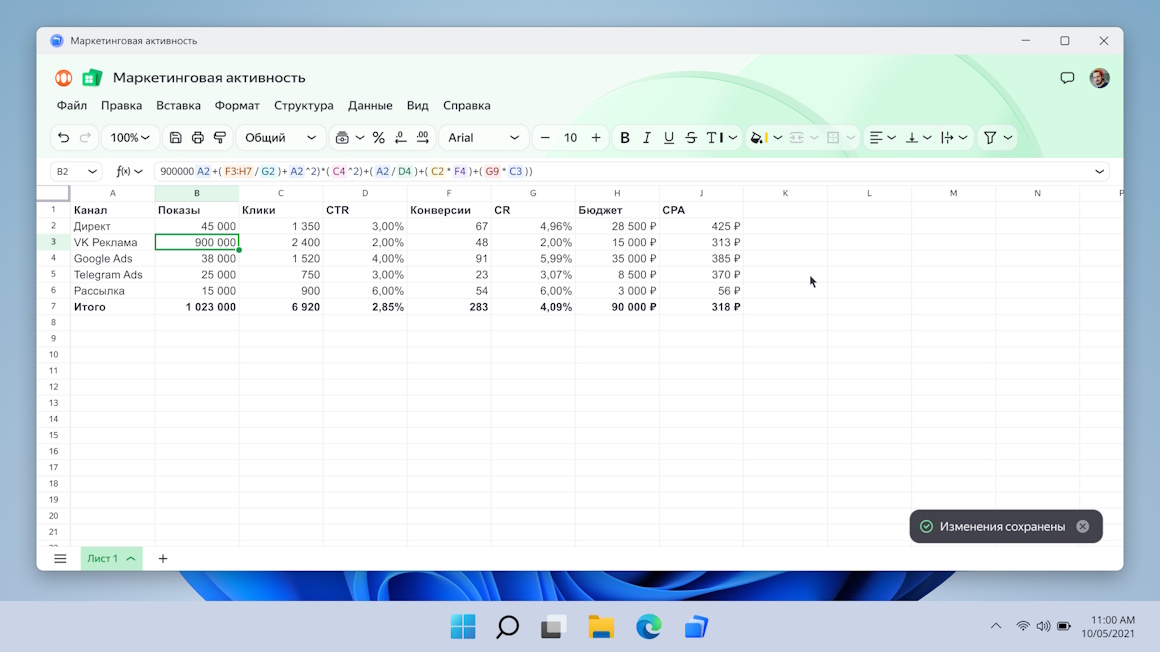Click the document title 'Маркетинговая активность'
Image resolution: width=1160 pixels, height=652 pixels.
click(209, 78)
